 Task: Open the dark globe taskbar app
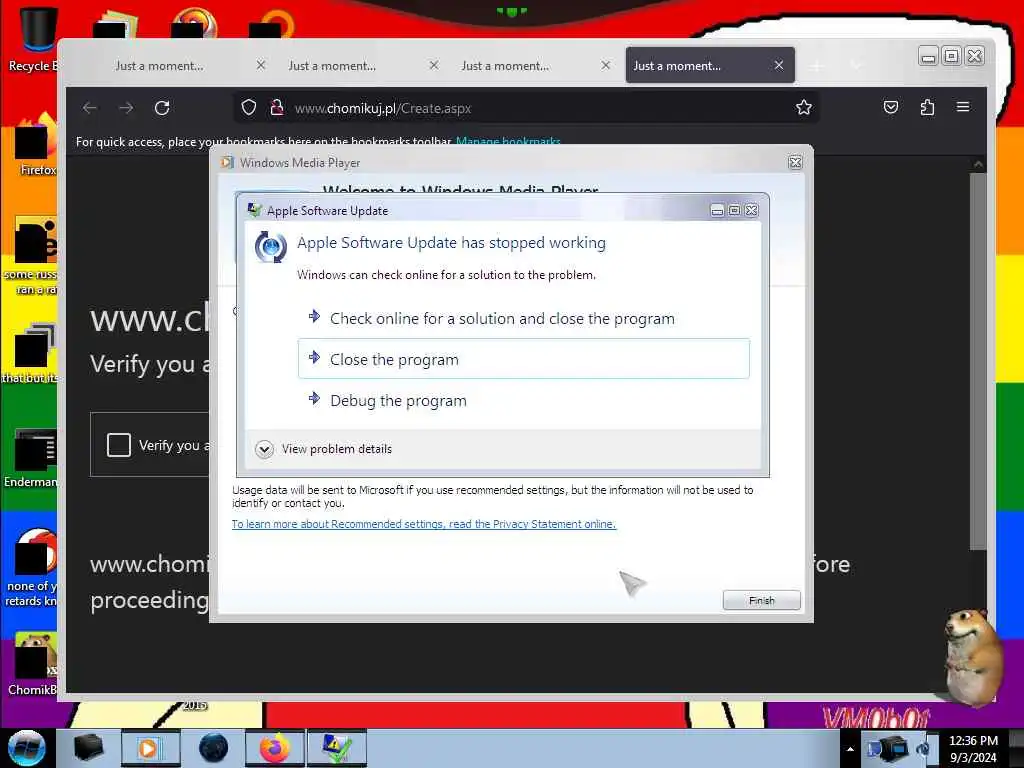pyautogui.click(x=214, y=748)
